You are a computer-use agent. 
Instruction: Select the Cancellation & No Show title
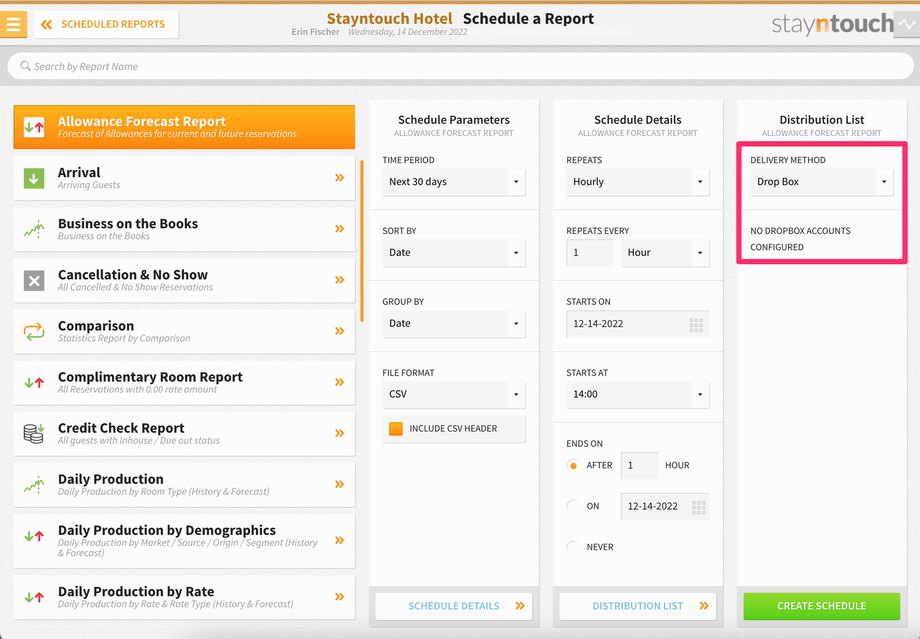coord(133,275)
